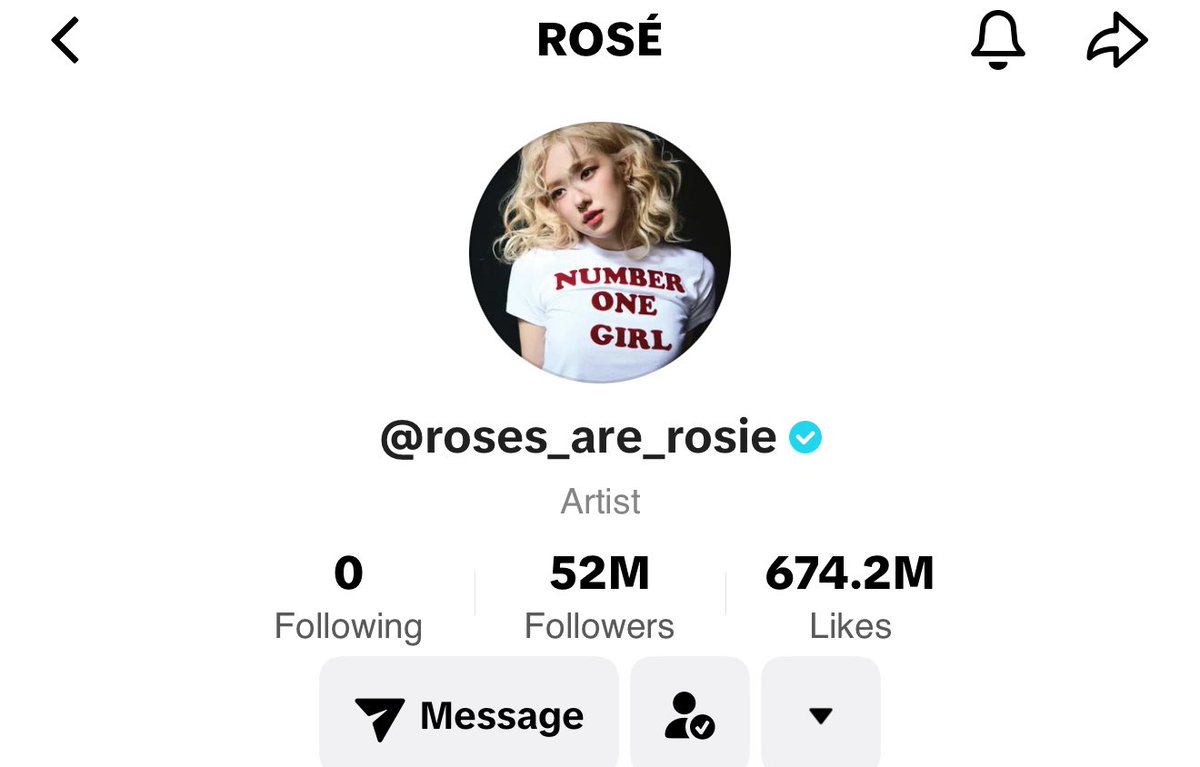
Task: Click the Message button text
Action: pos(502,716)
